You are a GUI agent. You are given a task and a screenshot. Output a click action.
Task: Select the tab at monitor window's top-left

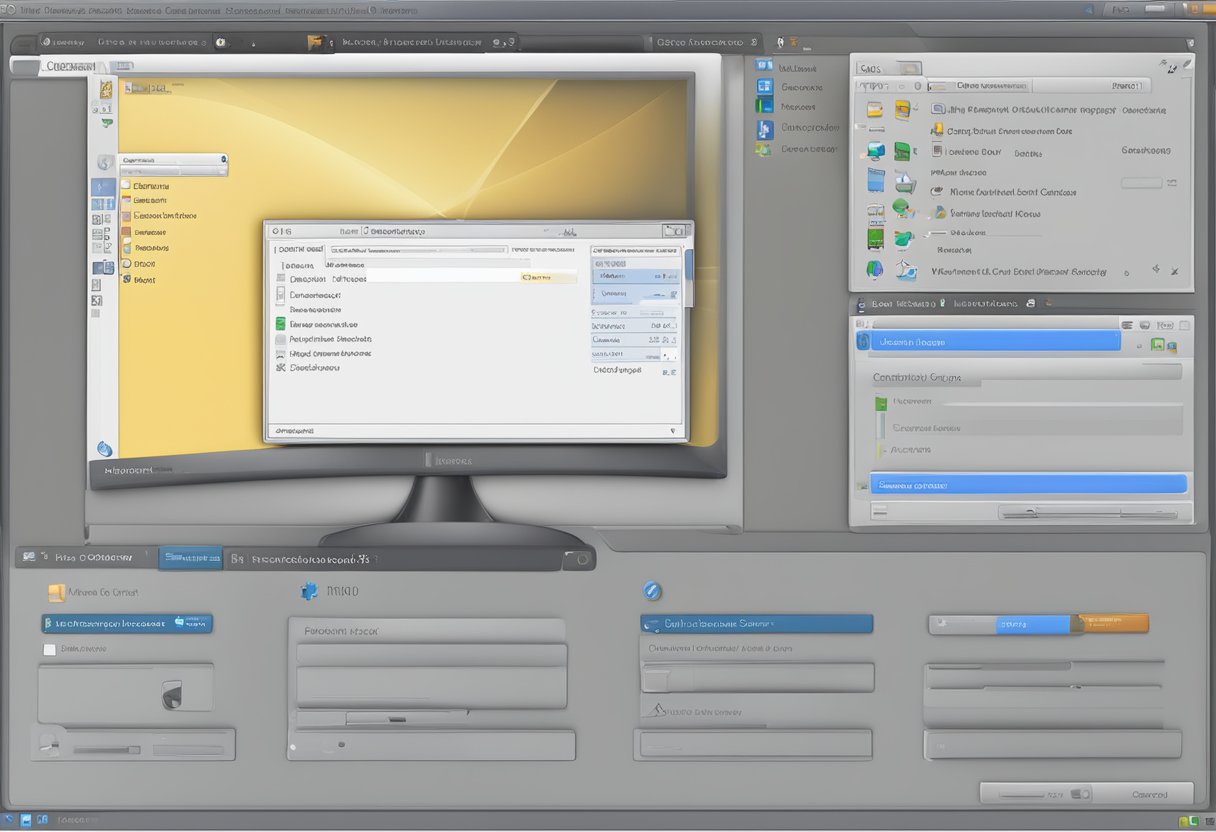click(70, 66)
